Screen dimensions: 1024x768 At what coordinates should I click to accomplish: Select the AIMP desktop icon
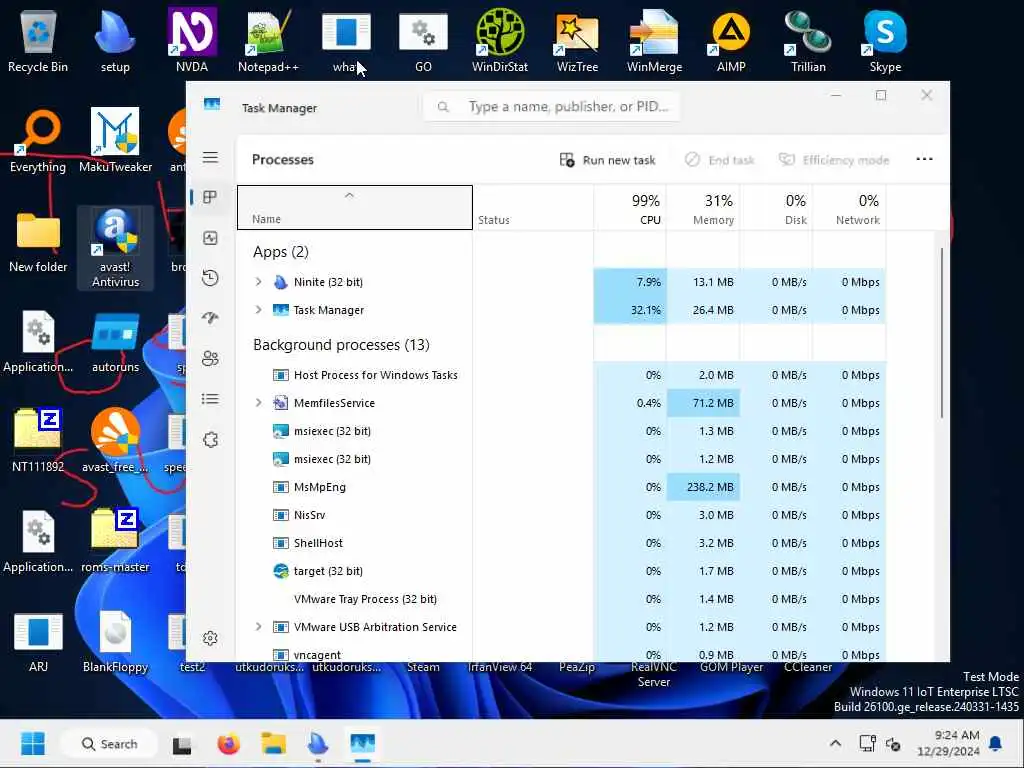click(731, 40)
